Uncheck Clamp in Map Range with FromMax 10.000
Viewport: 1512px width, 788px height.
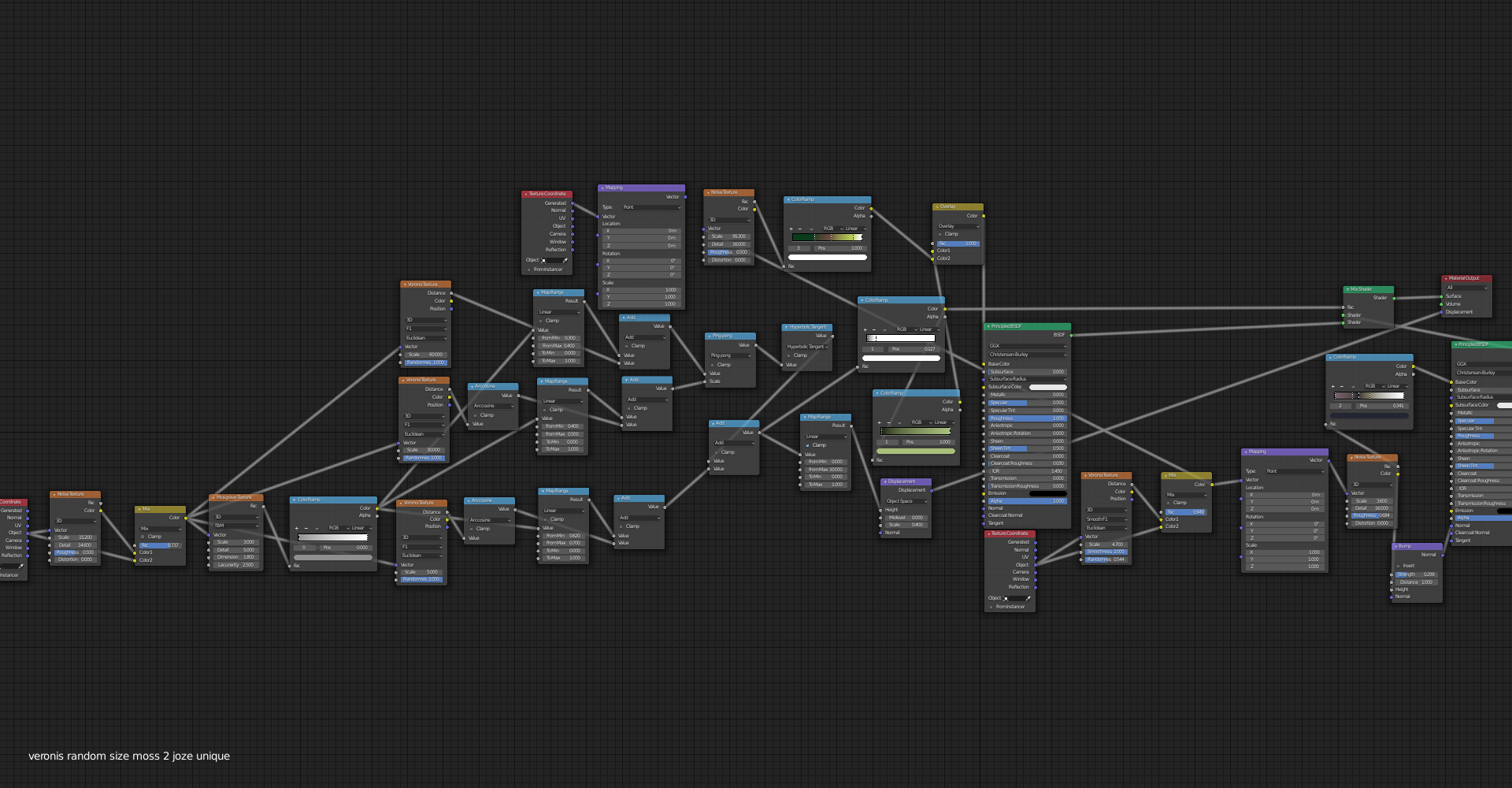click(807, 445)
